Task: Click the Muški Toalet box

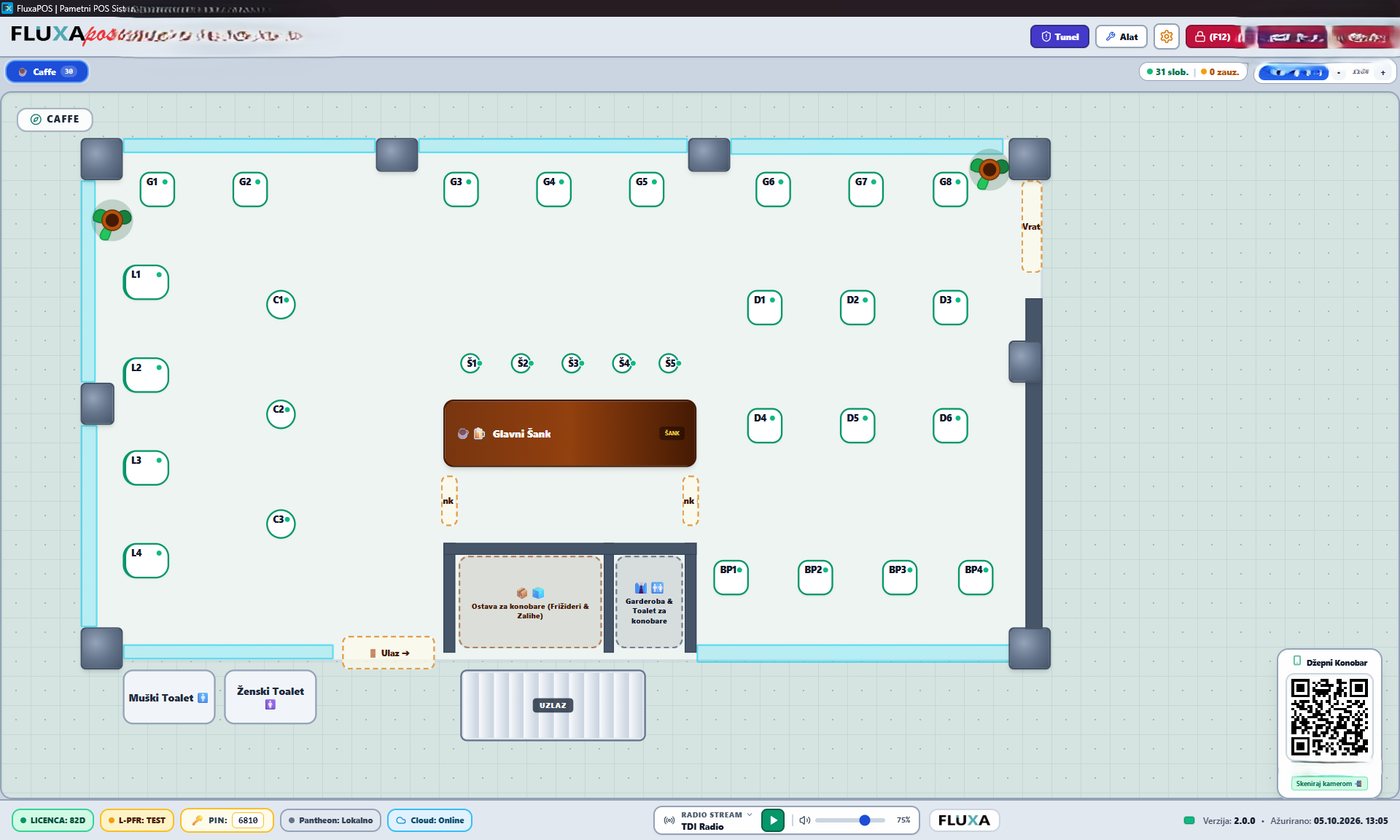Action: 169,697
